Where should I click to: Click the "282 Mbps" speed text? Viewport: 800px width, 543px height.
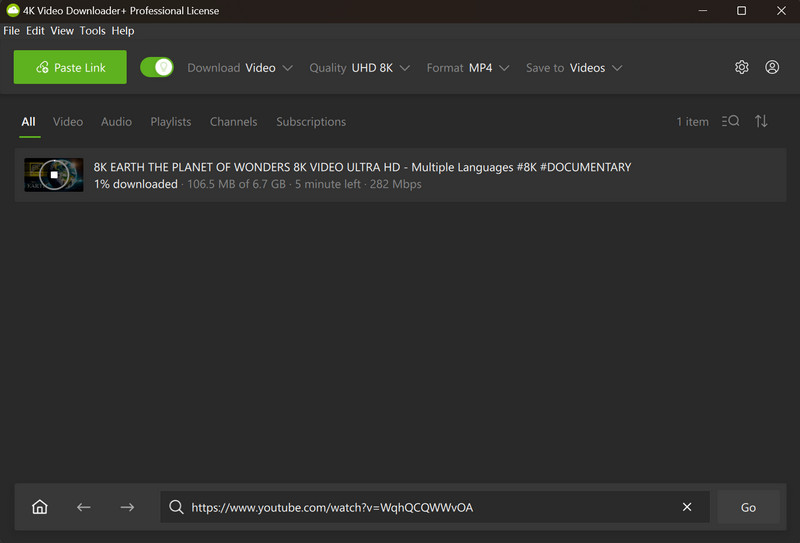[395, 184]
